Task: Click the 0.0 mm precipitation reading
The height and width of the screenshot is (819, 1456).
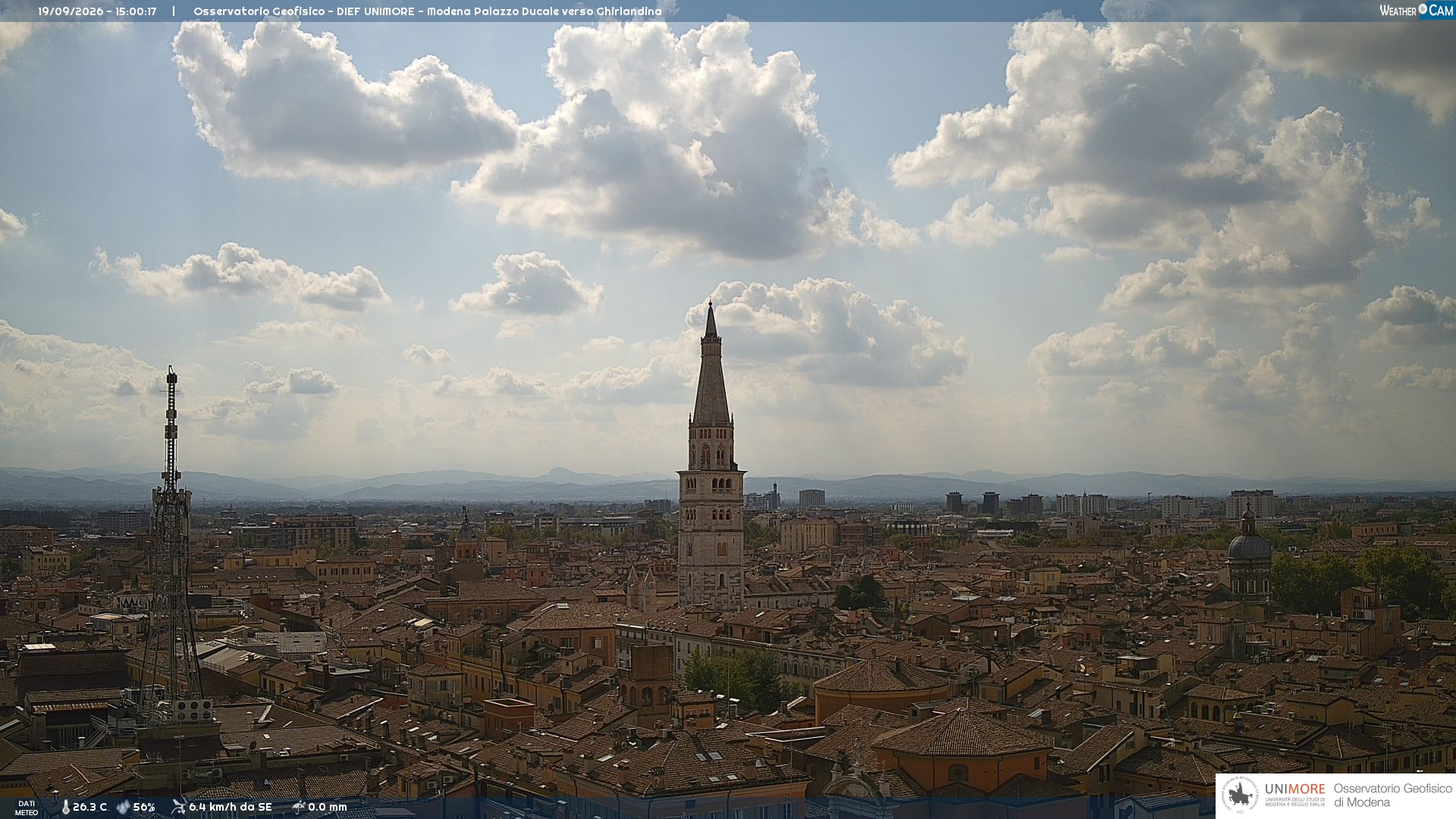Action: tap(327, 808)
